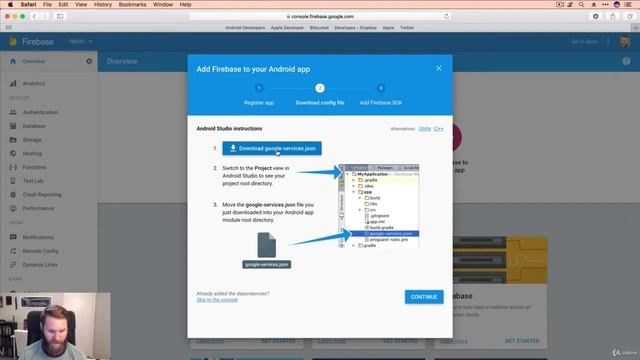This screenshot has width=640, height=360.
Task: Open the Test Lab icon
Action: [x=13, y=181]
